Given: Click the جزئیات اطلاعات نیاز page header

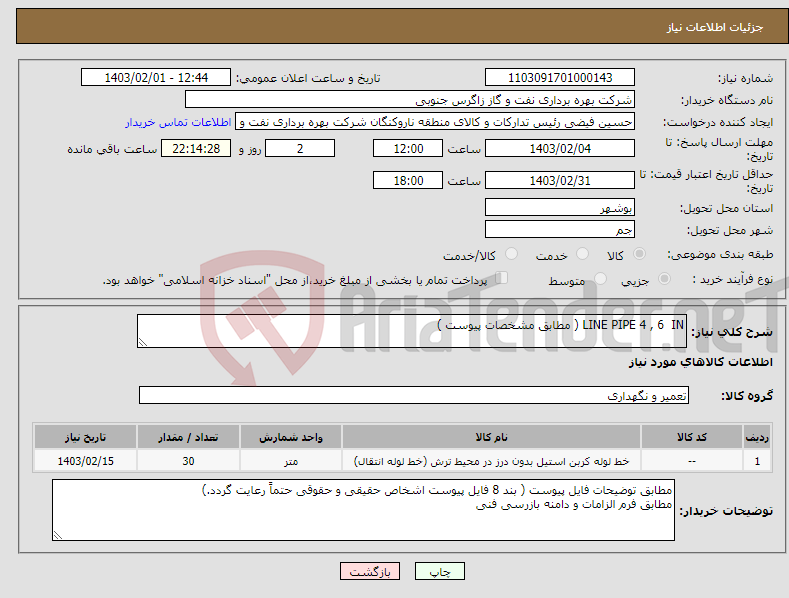Looking at the screenshot, I should point(715,27).
